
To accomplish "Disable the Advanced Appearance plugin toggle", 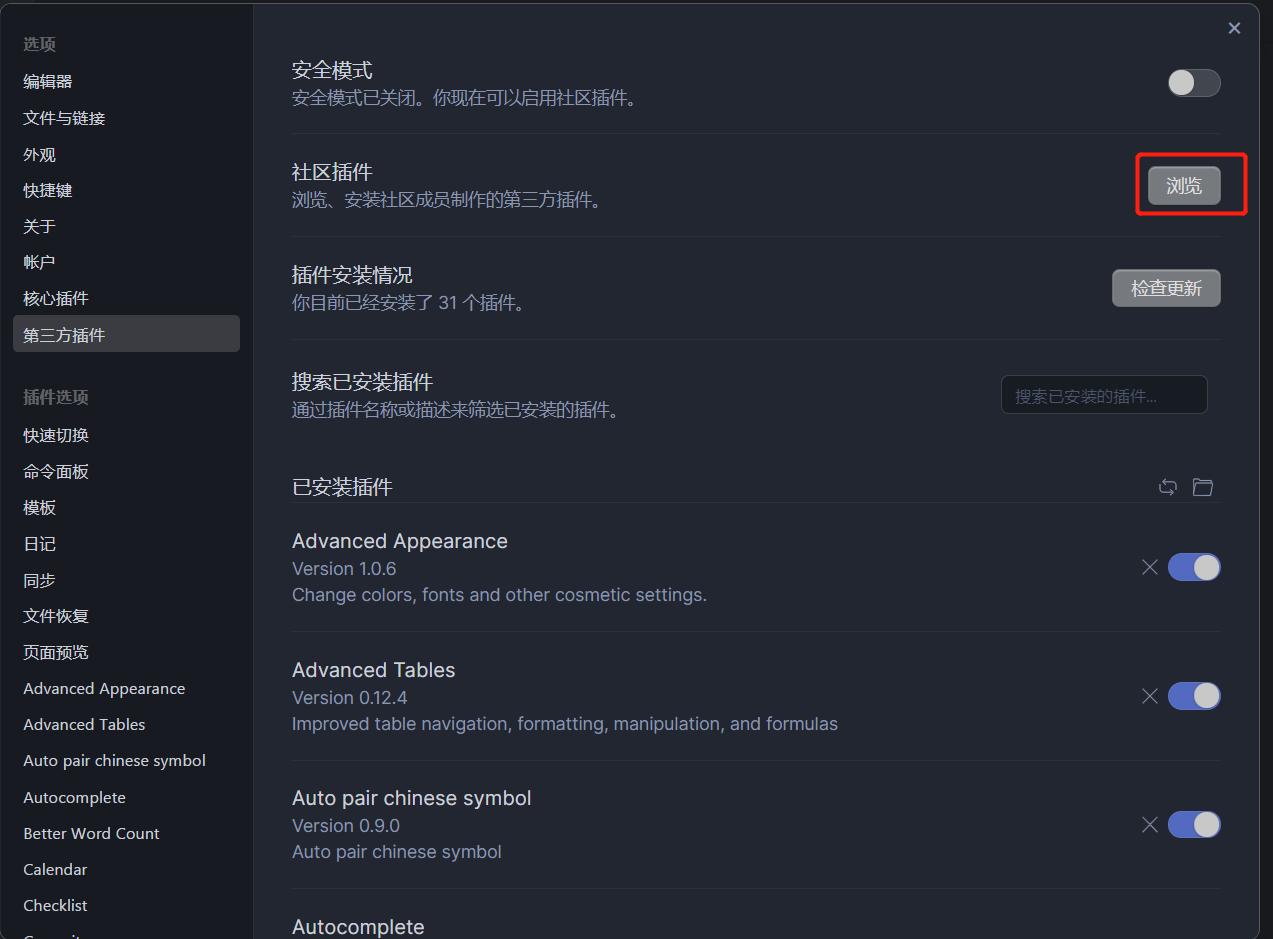I will coord(1194,567).
